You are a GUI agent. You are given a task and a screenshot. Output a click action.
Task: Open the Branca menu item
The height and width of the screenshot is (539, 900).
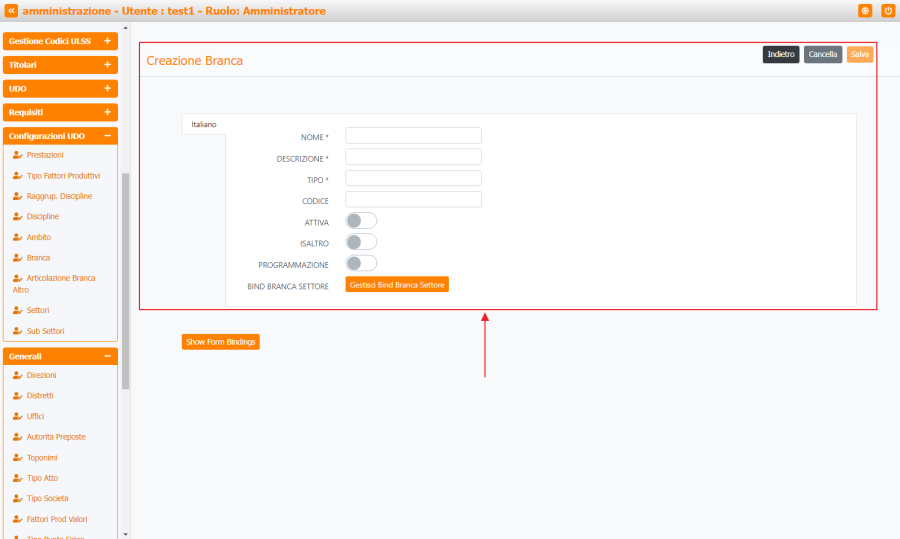pyautogui.click(x=38, y=257)
